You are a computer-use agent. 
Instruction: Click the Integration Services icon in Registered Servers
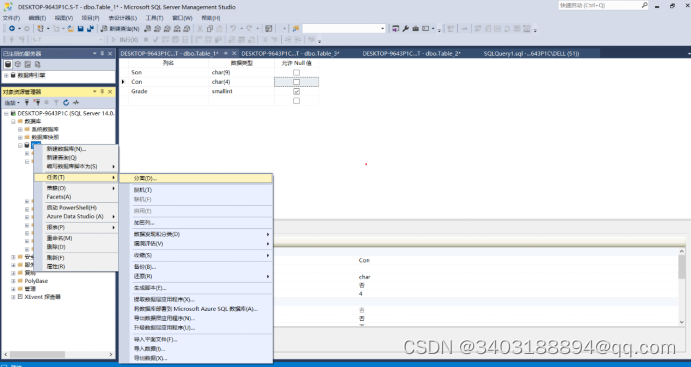(37, 64)
